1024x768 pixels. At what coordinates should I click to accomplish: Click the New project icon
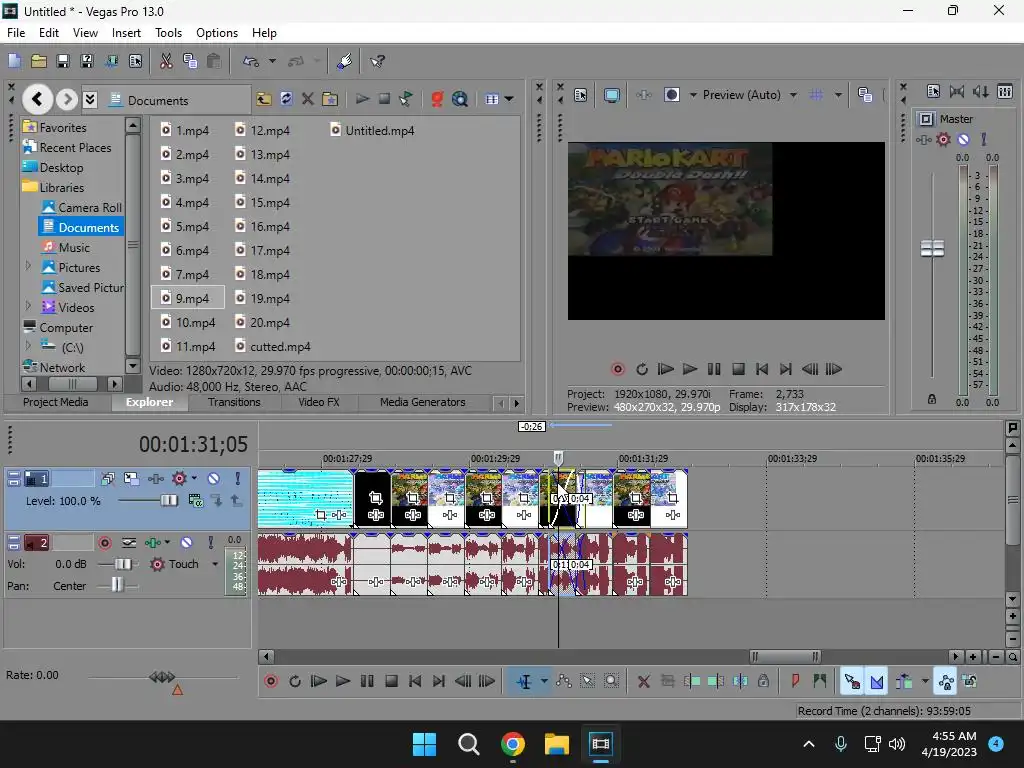tap(14, 61)
